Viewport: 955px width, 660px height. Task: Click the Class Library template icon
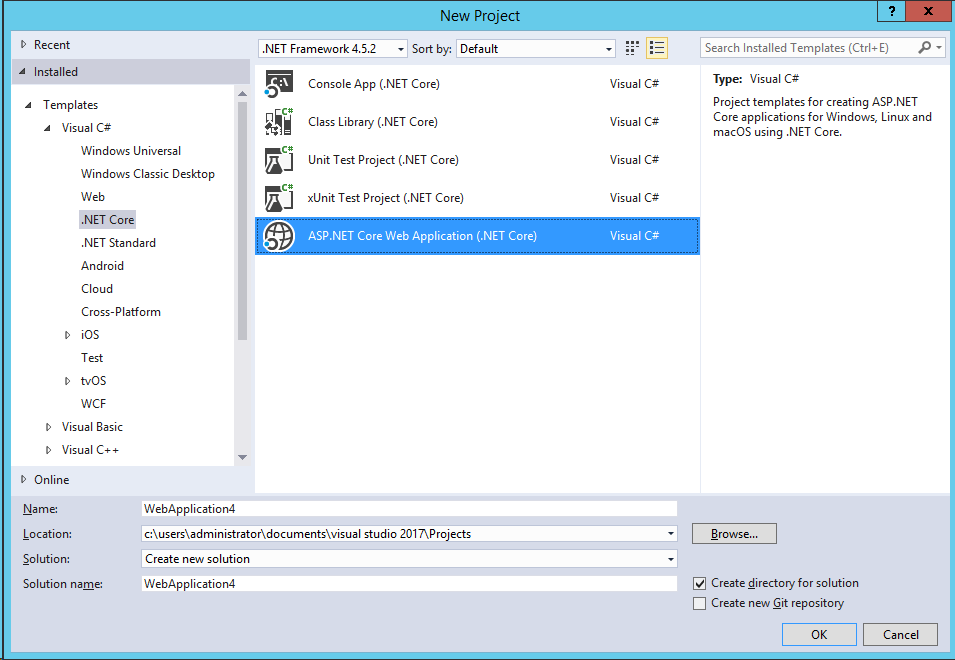pos(279,122)
